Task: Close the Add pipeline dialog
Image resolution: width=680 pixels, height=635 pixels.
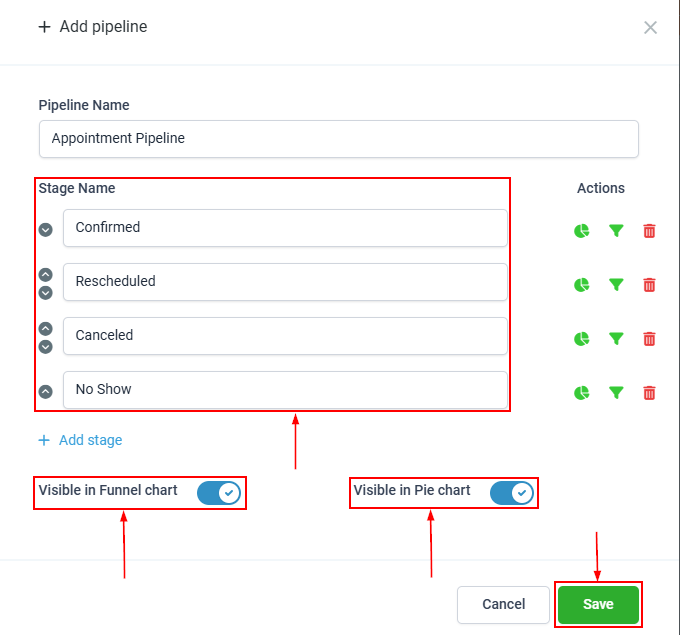Action: click(x=650, y=28)
